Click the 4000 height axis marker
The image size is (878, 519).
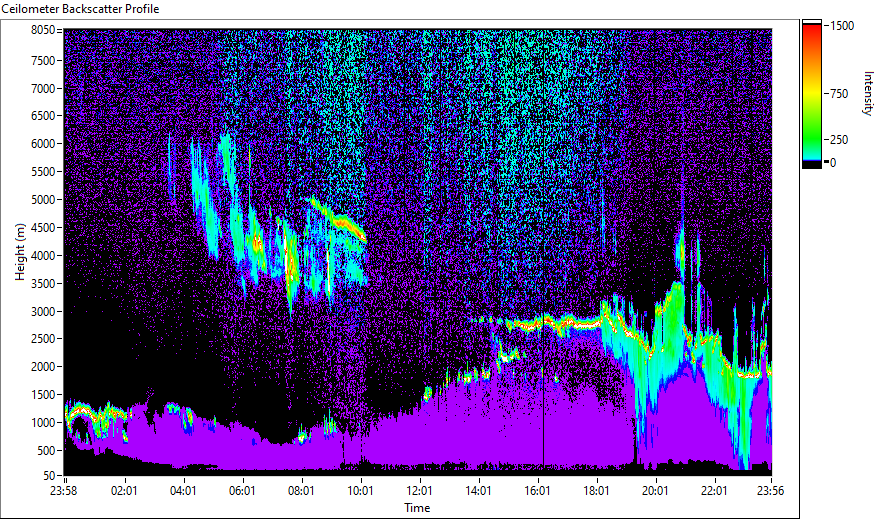[43, 256]
